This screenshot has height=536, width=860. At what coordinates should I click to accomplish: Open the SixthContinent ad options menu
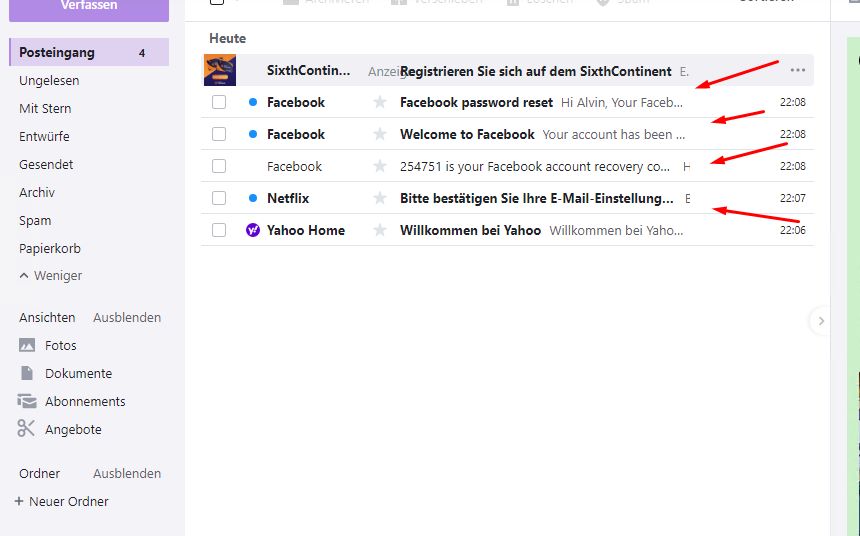pos(797,70)
